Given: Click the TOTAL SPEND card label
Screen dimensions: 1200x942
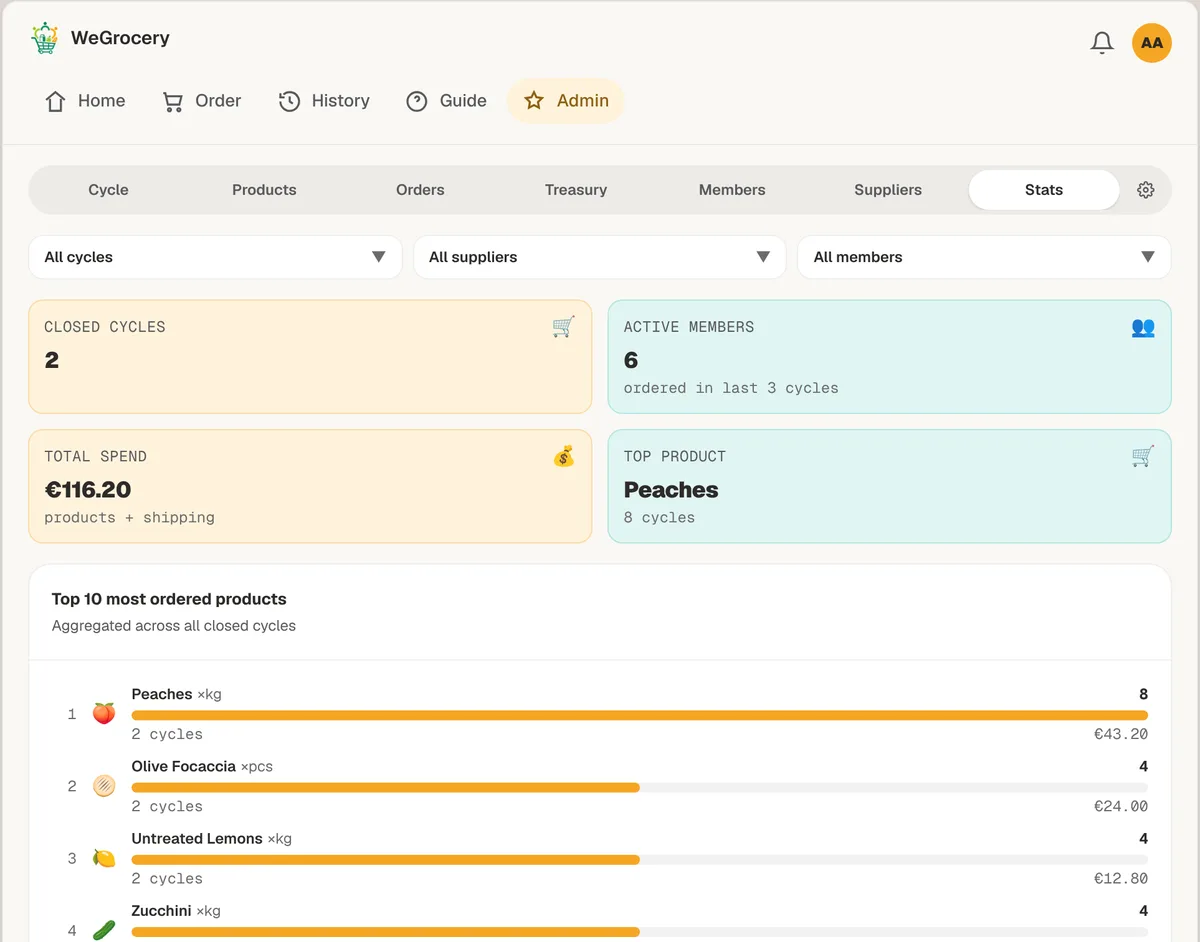Looking at the screenshot, I should pyautogui.click(x=96, y=457).
